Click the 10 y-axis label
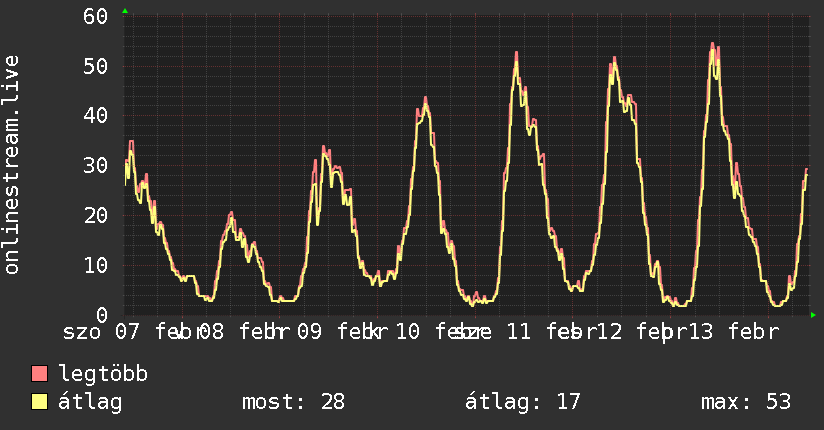Image resolution: width=824 pixels, height=430 pixels. [x=96, y=265]
